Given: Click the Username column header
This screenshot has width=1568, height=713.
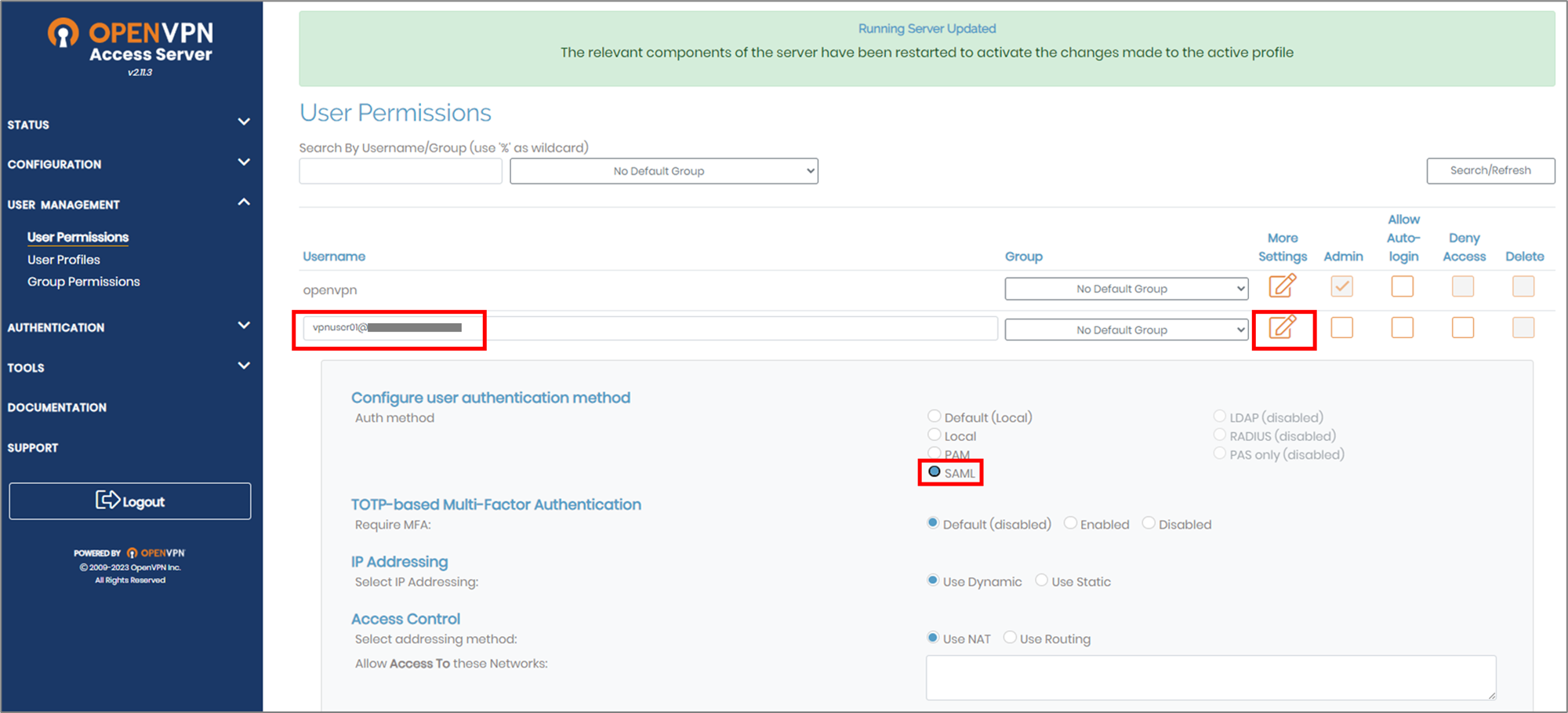Looking at the screenshot, I should (x=334, y=256).
